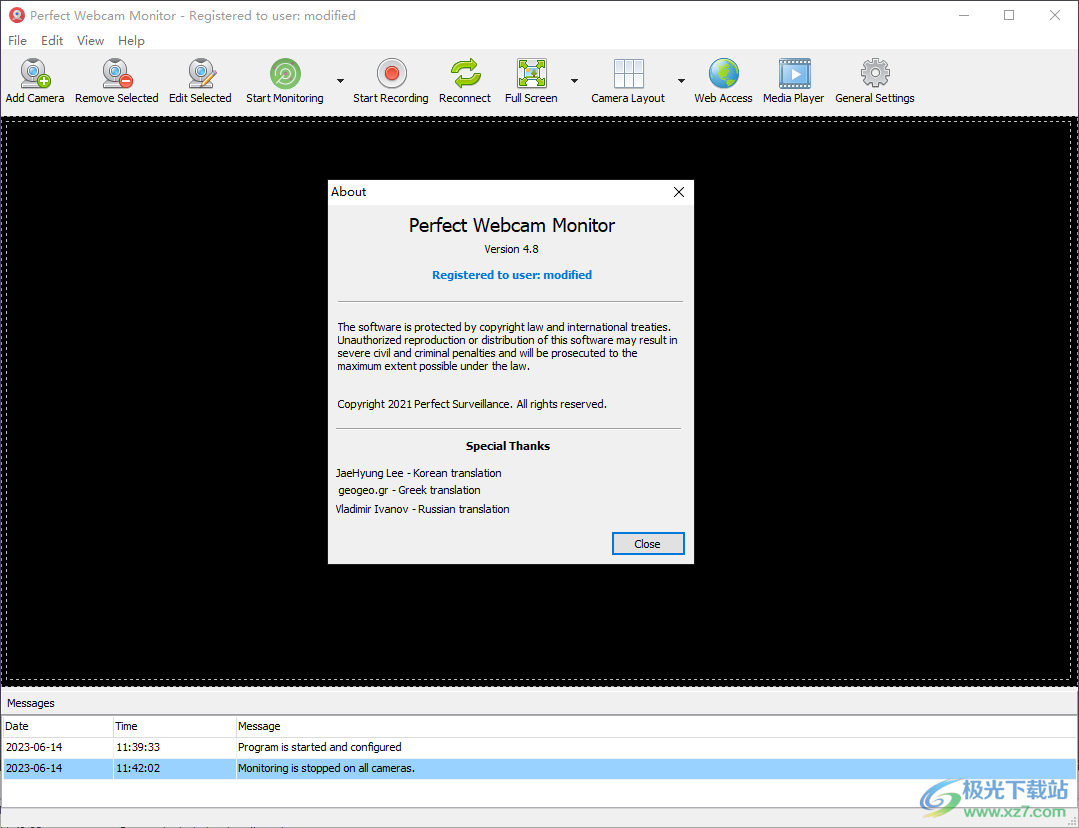1079x828 pixels.
Task: Open the Help menu
Action: 131,41
